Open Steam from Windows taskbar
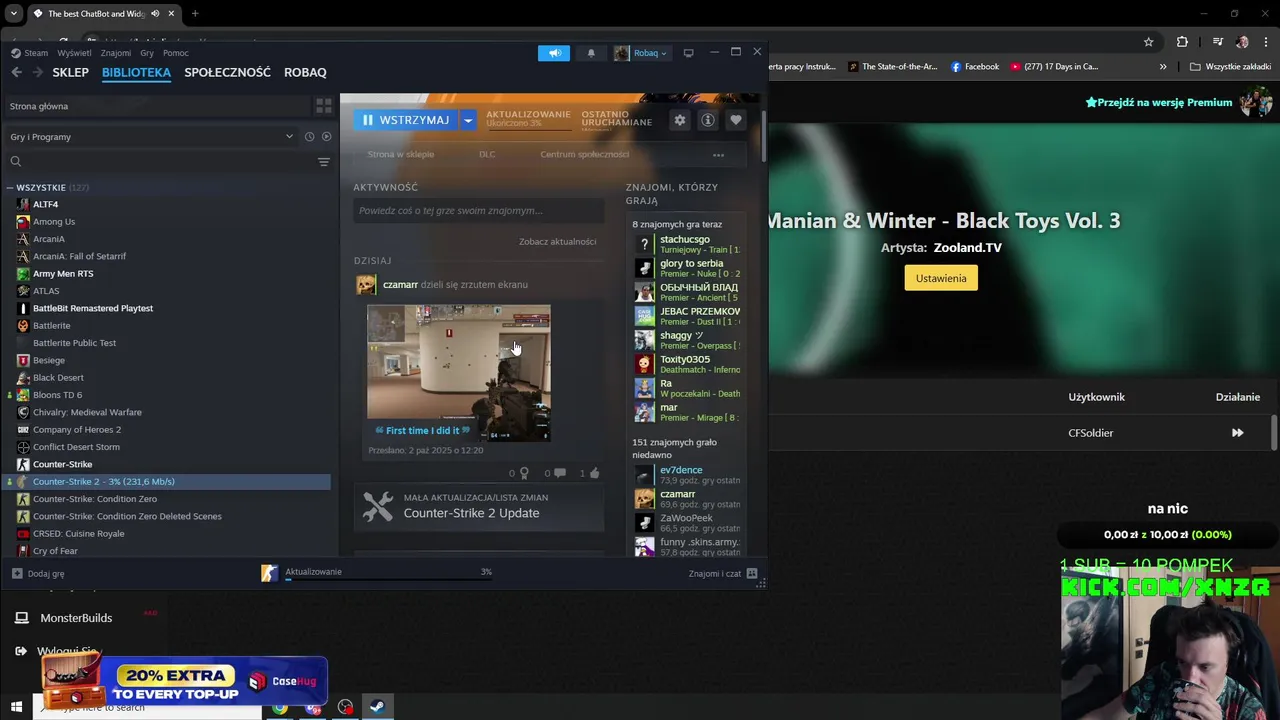 (377, 707)
